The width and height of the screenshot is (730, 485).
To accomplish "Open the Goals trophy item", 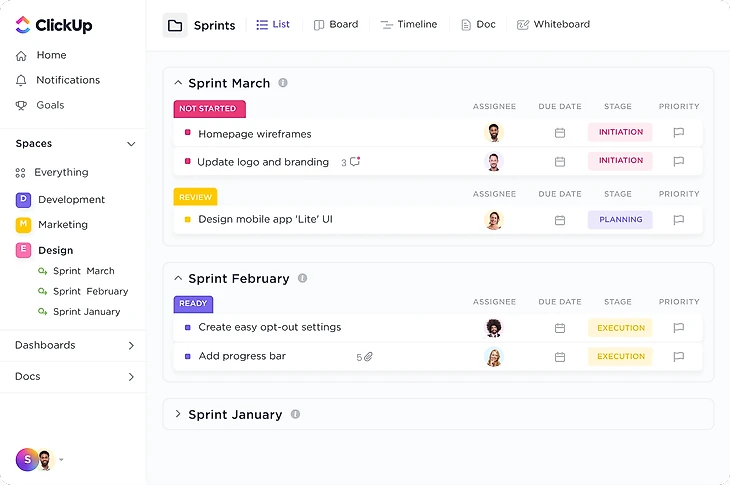I will (22, 105).
